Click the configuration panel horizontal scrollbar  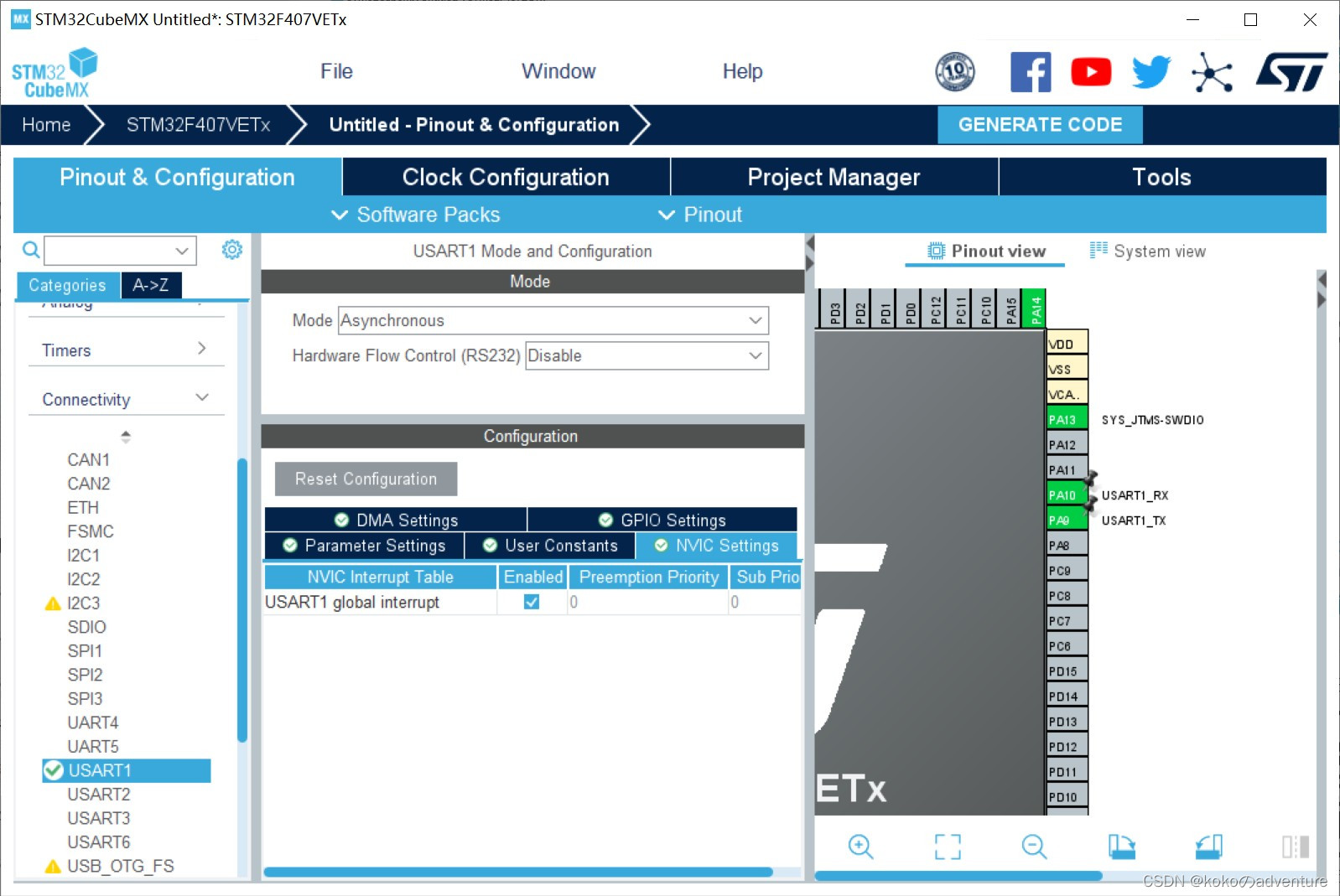tap(518, 872)
